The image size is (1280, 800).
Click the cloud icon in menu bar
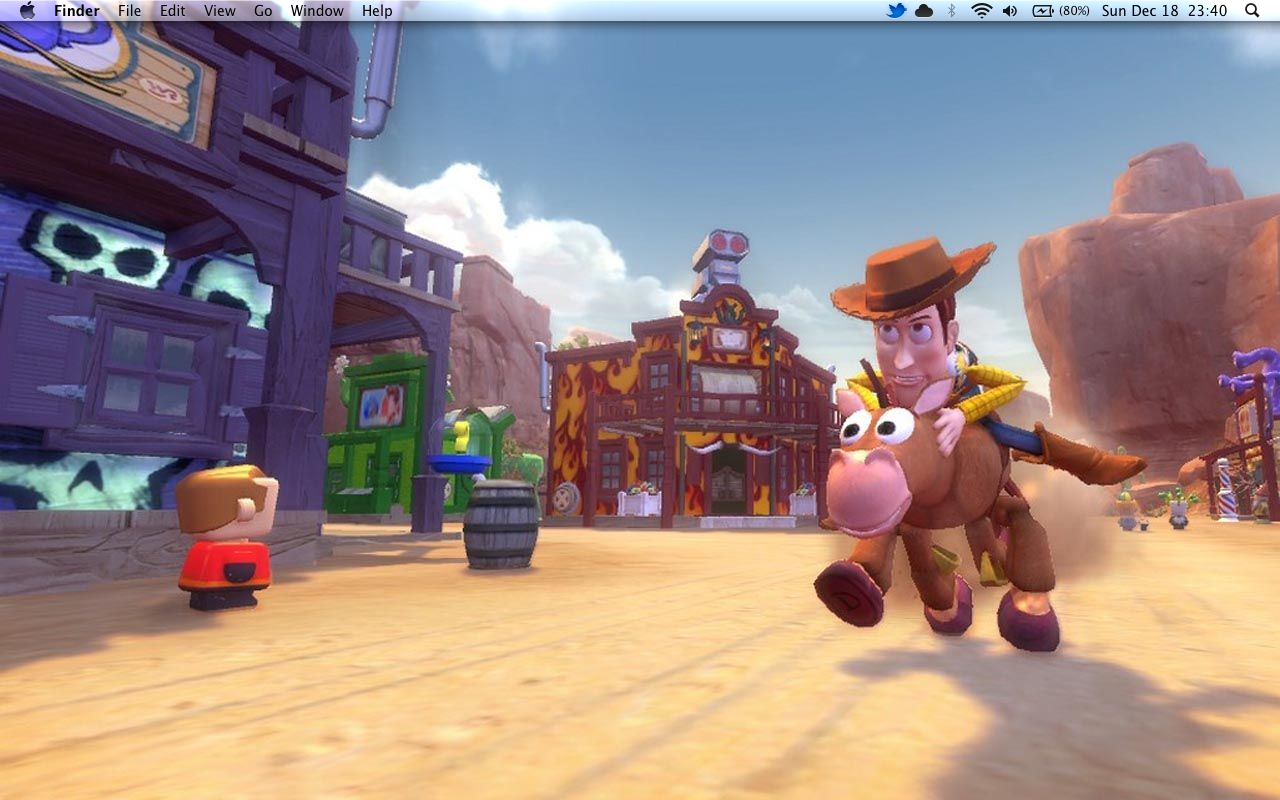click(924, 11)
